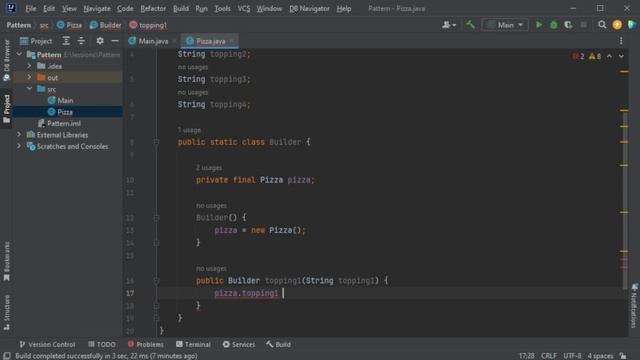Collapse the src folder
The height and width of the screenshot is (360, 640).
[x=29, y=89]
